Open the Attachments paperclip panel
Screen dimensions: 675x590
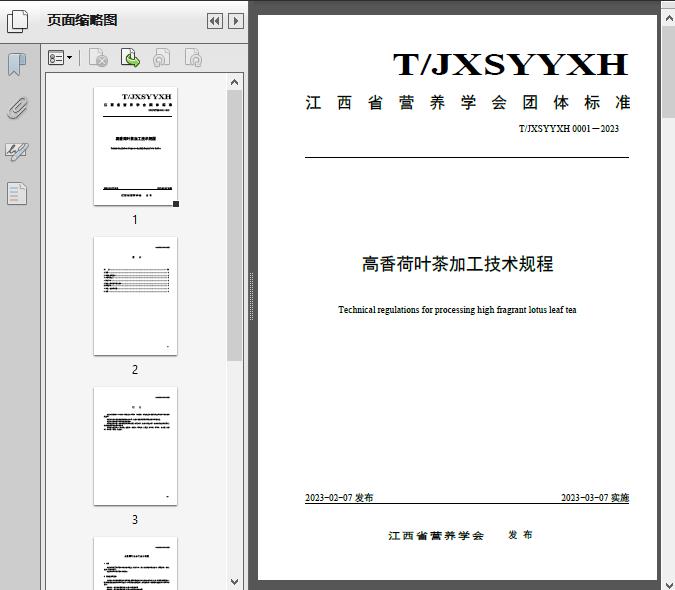click(17, 108)
